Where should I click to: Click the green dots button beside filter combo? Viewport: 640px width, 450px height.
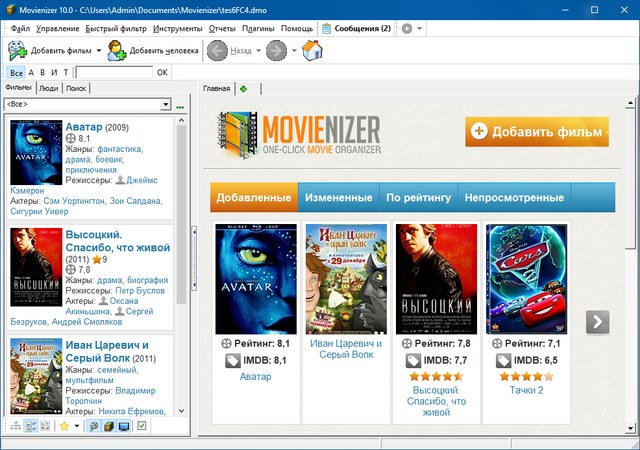click(x=181, y=105)
